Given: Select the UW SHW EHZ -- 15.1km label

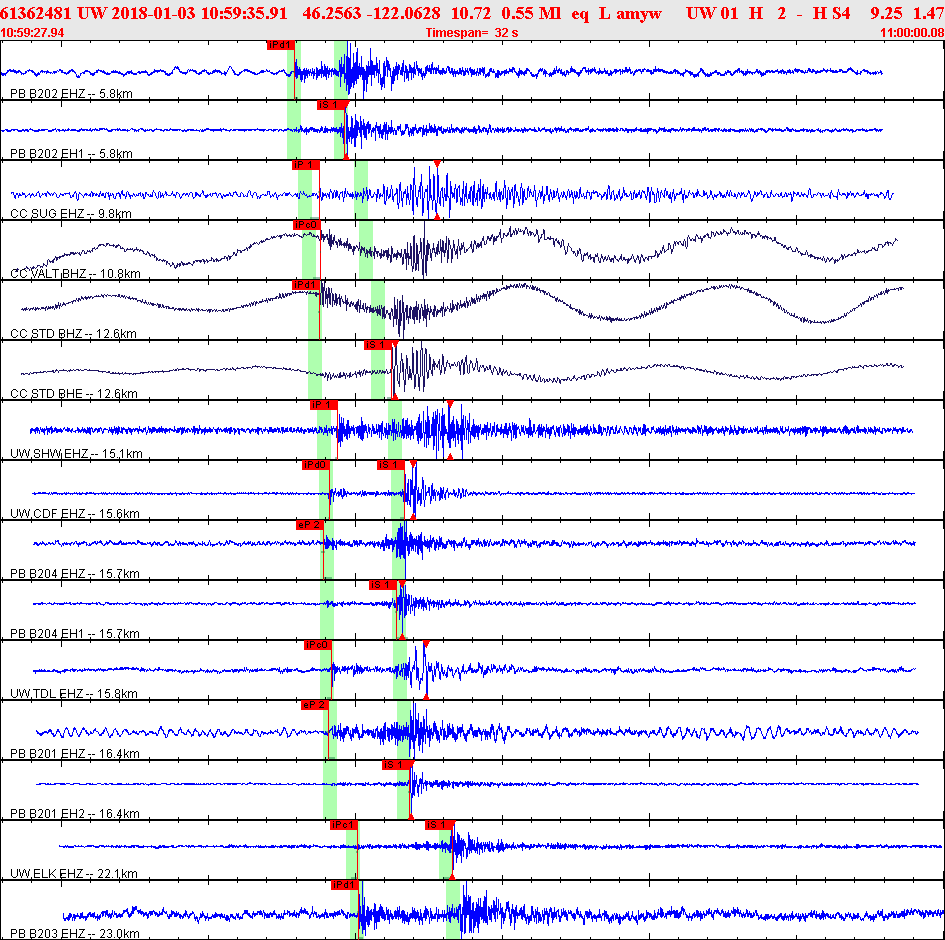Looking at the screenshot, I should point(76,453).
